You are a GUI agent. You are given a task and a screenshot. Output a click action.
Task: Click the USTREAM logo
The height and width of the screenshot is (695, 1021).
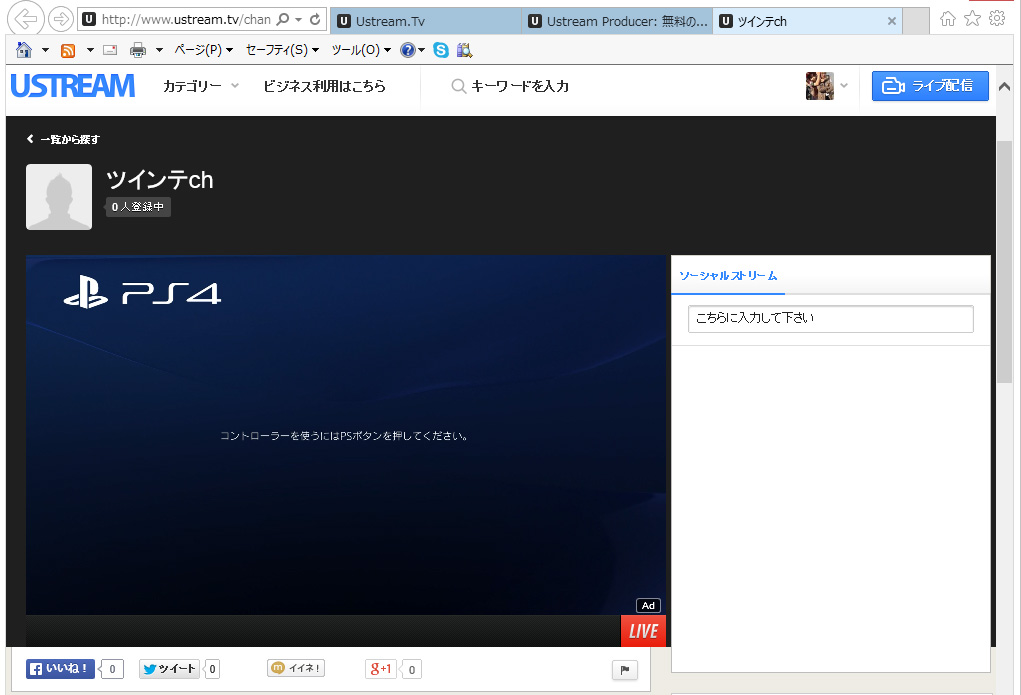[x=72, y=86]
